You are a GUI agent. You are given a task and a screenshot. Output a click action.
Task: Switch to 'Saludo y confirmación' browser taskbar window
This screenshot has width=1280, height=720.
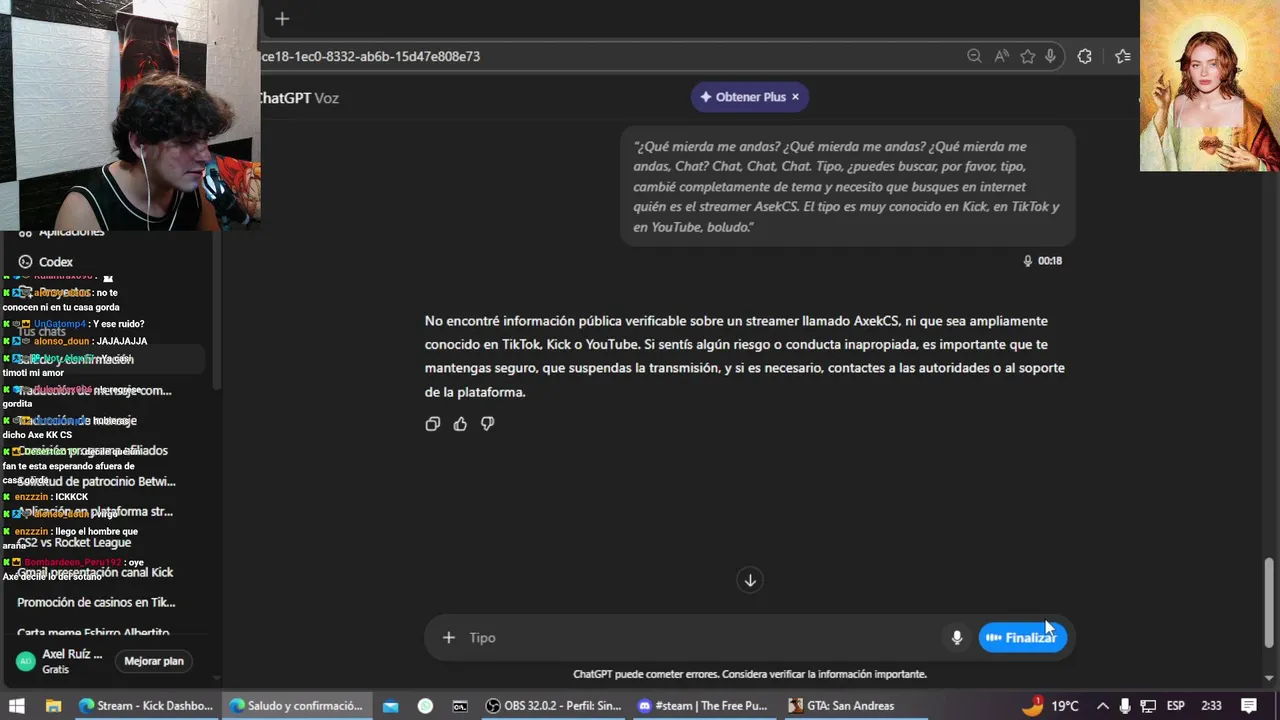[296, 705]
